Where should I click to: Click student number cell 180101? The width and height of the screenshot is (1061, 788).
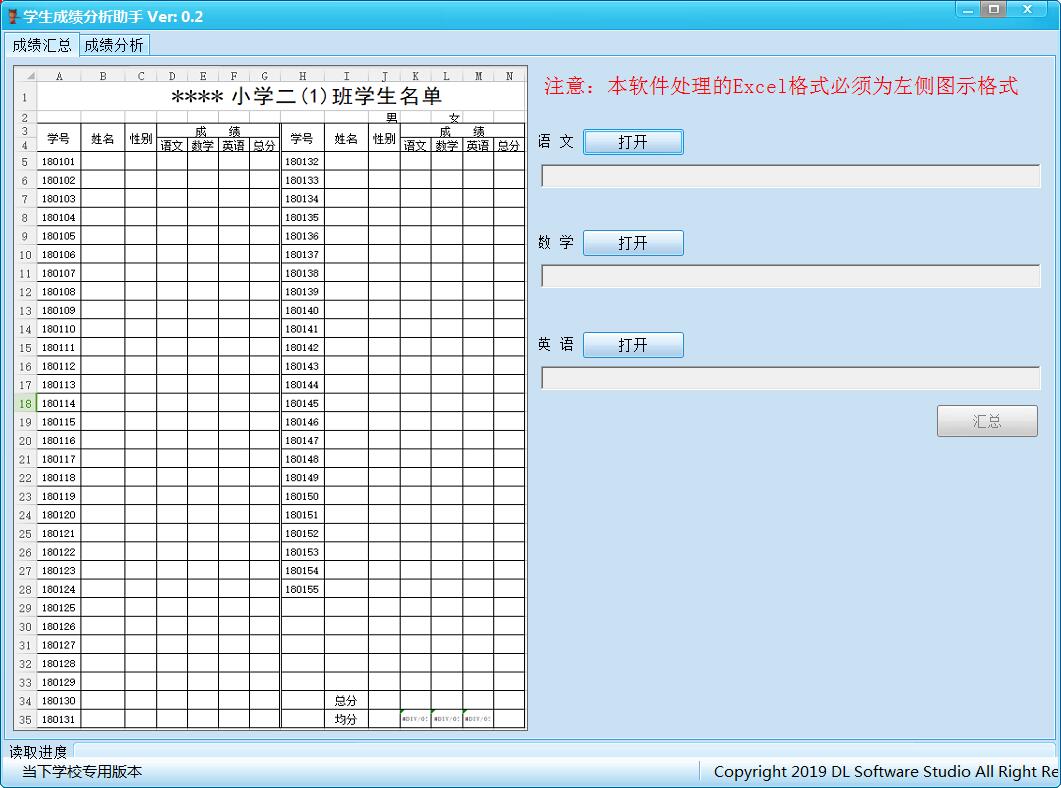pyautogui.click(x=59, y=161)
